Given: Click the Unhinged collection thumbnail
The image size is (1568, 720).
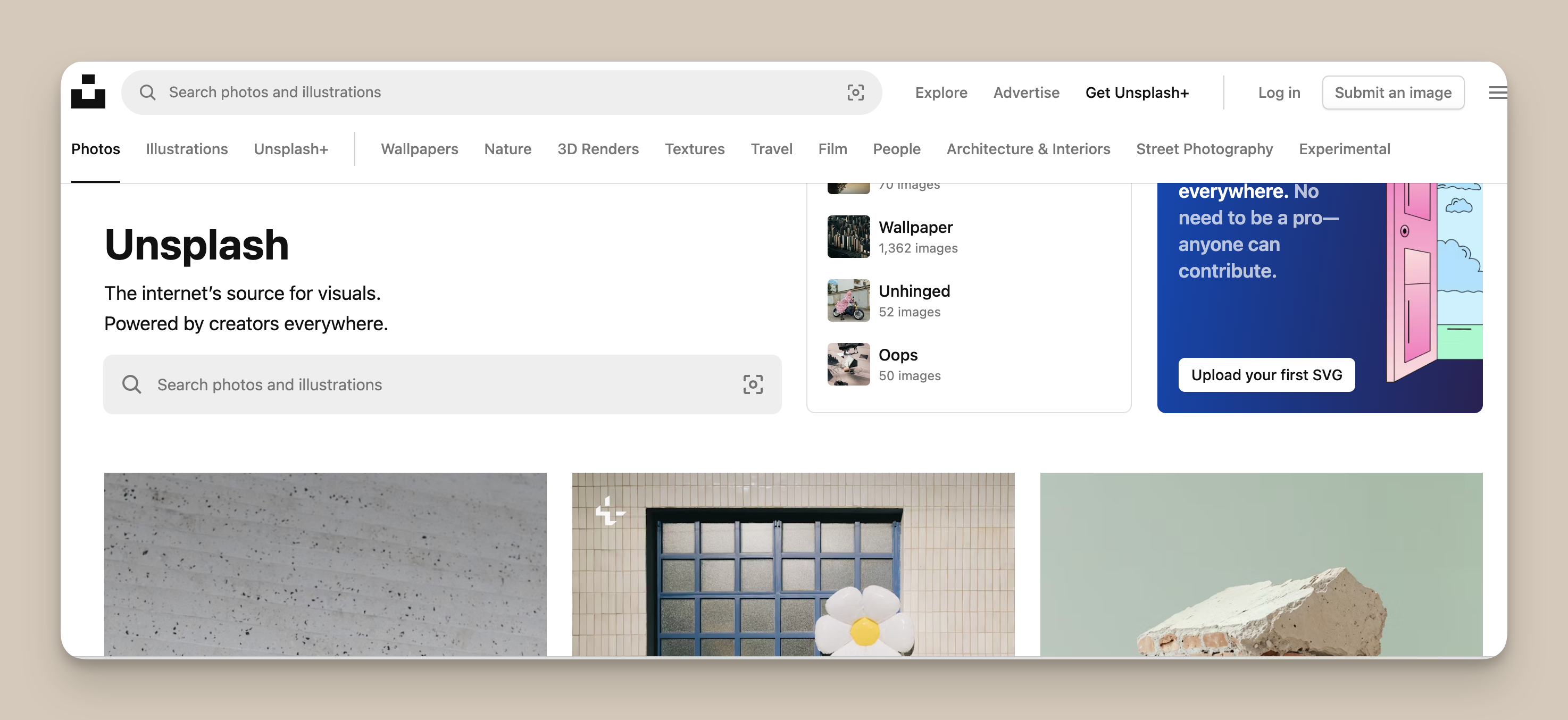Looking at the screenshot, I should coord(848,300).
